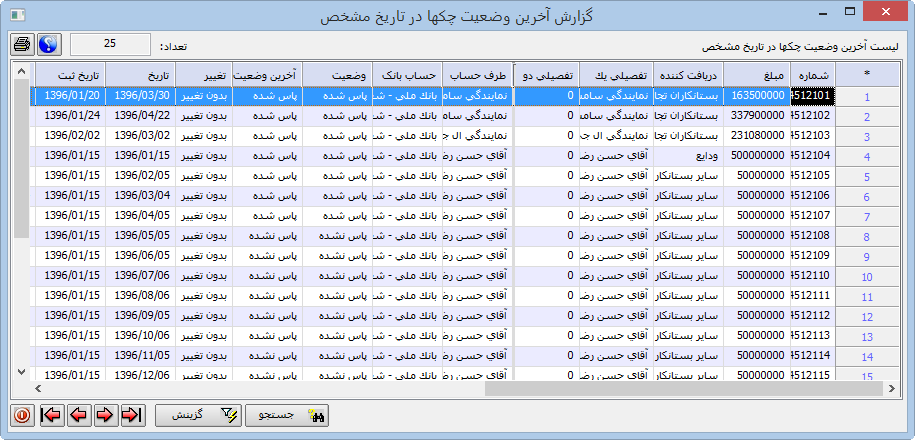The width and height of the screenshot is (915, 440).
Task: Select row number 4
Action: click(867, 156)
